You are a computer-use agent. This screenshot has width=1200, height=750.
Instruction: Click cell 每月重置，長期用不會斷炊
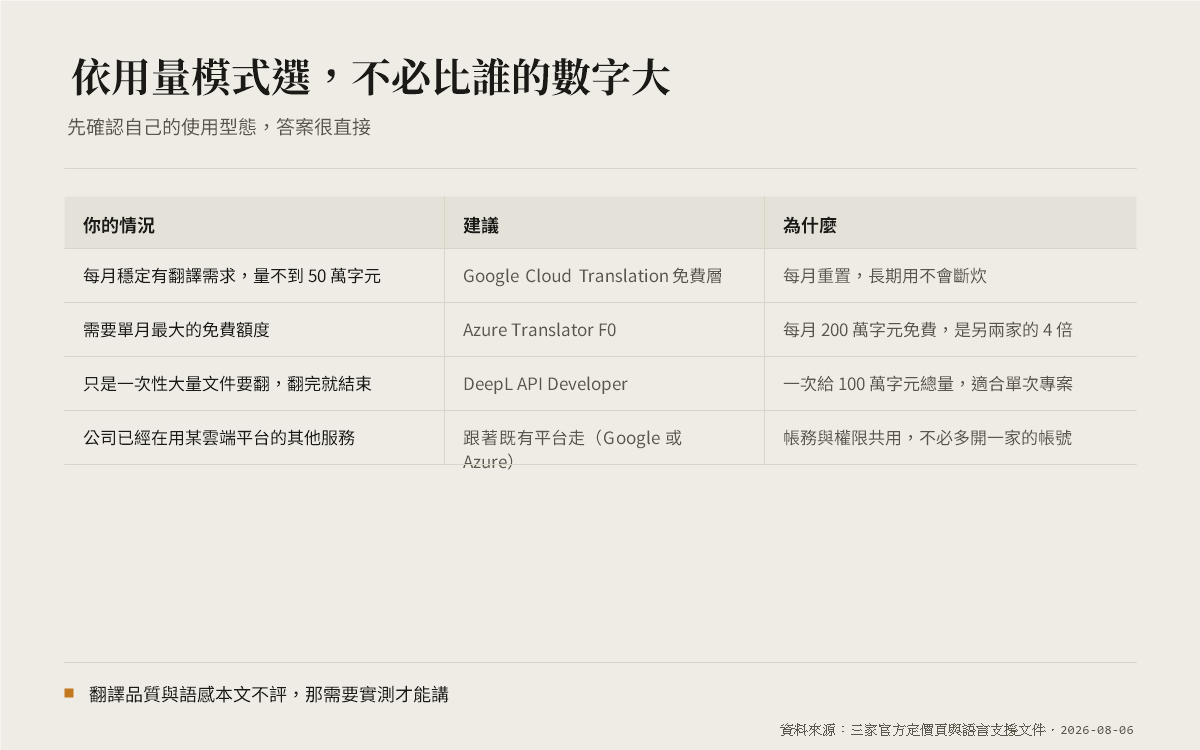[950, 276]
